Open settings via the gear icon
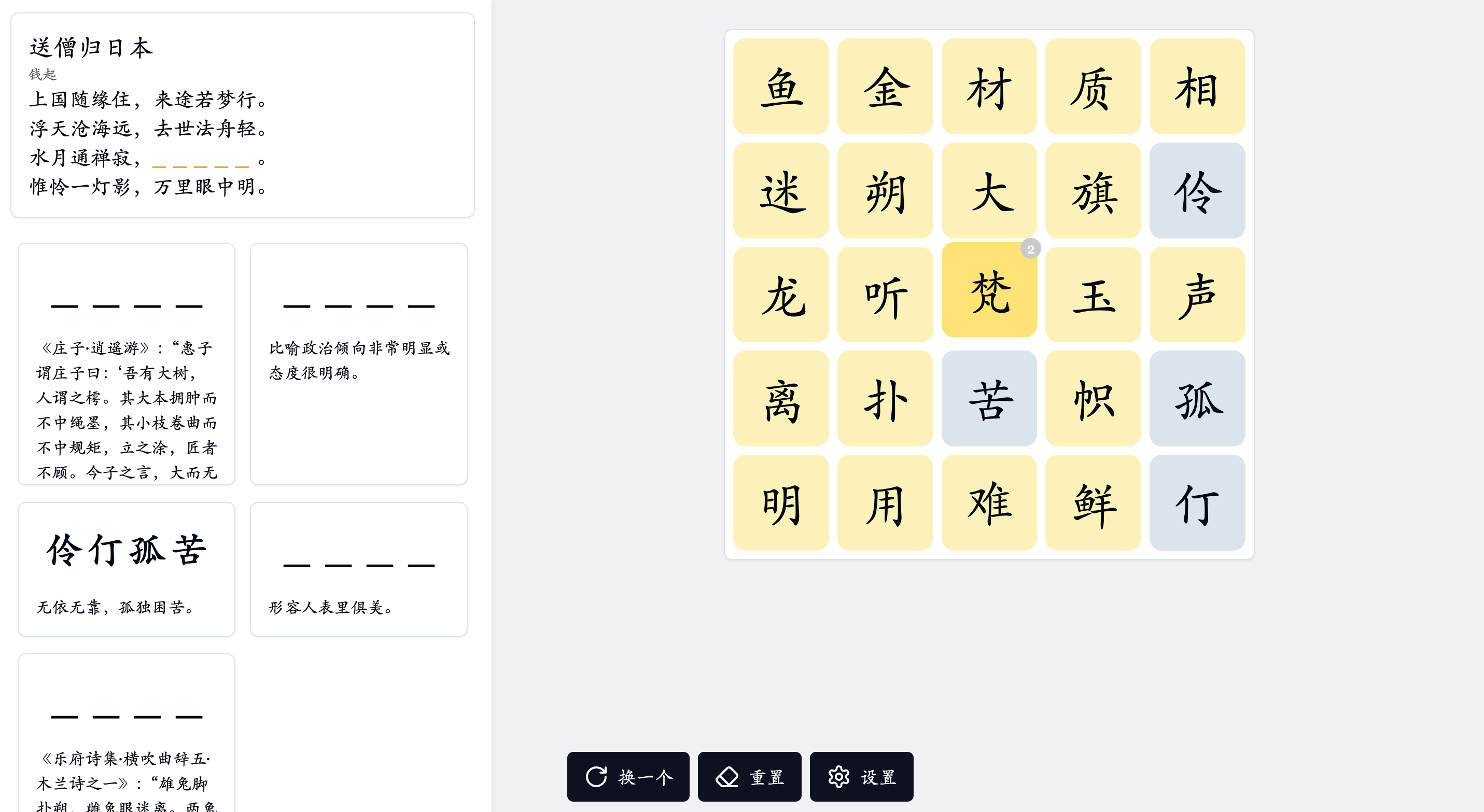This screenshot has height=812, width=1484. click(x=838, y=776)
